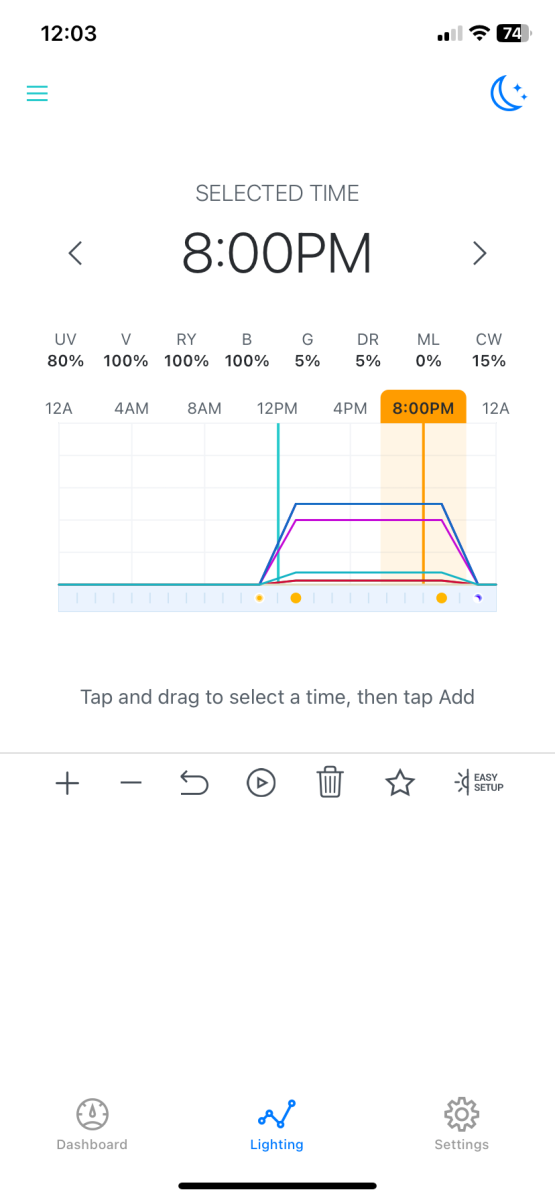555x1200 pixels.
Task: Select the ML 0% channel
Action: point(428,350)
